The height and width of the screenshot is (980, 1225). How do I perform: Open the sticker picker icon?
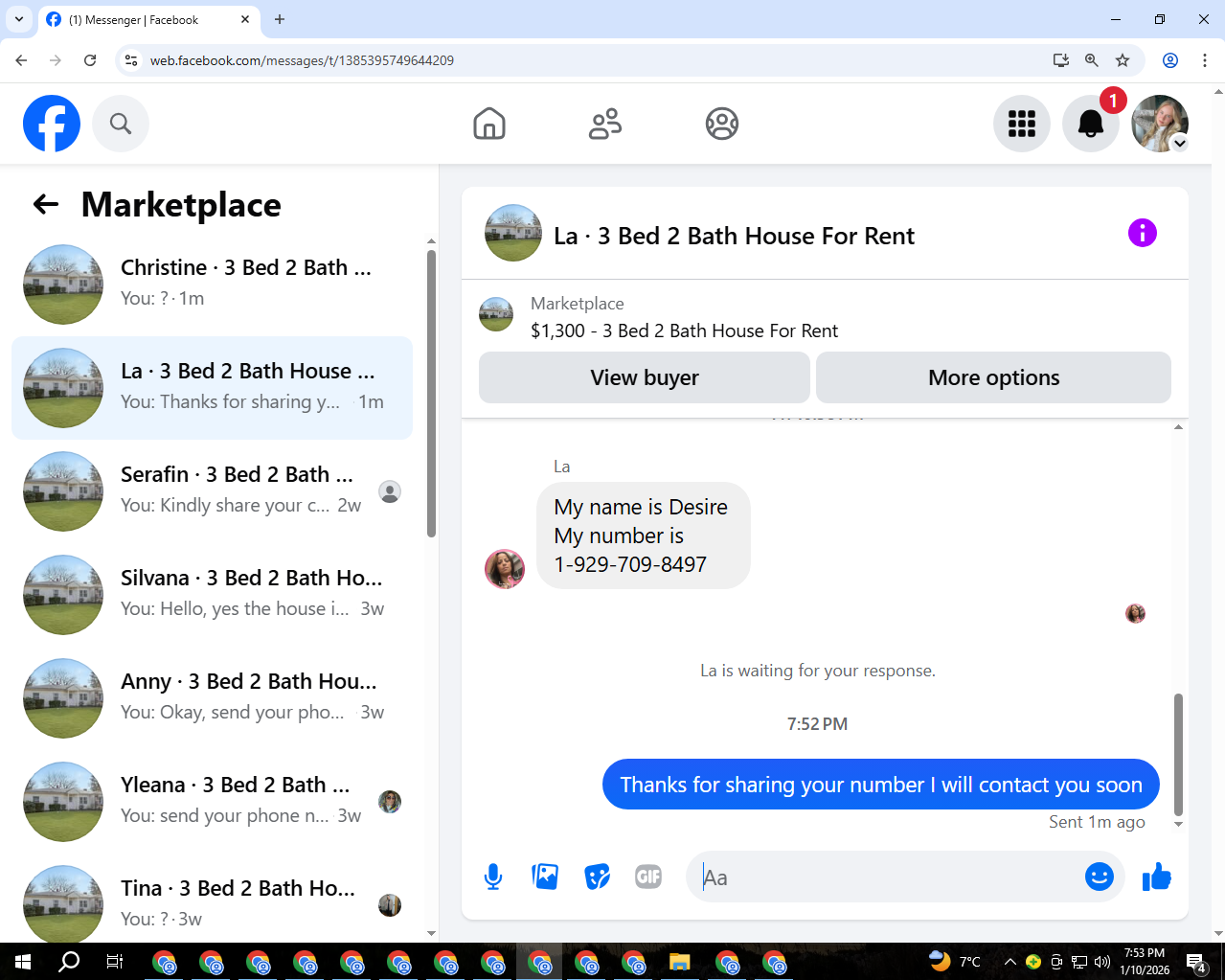(x=597, y=877)
